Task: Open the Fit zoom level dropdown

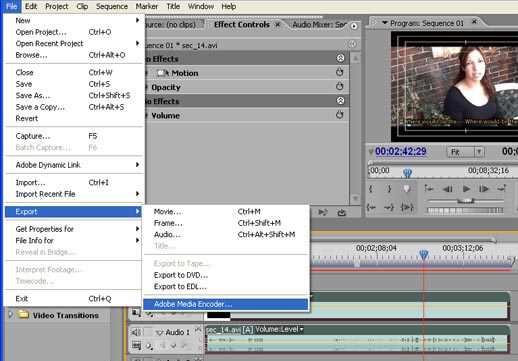Action: click(x=465, y=152)
